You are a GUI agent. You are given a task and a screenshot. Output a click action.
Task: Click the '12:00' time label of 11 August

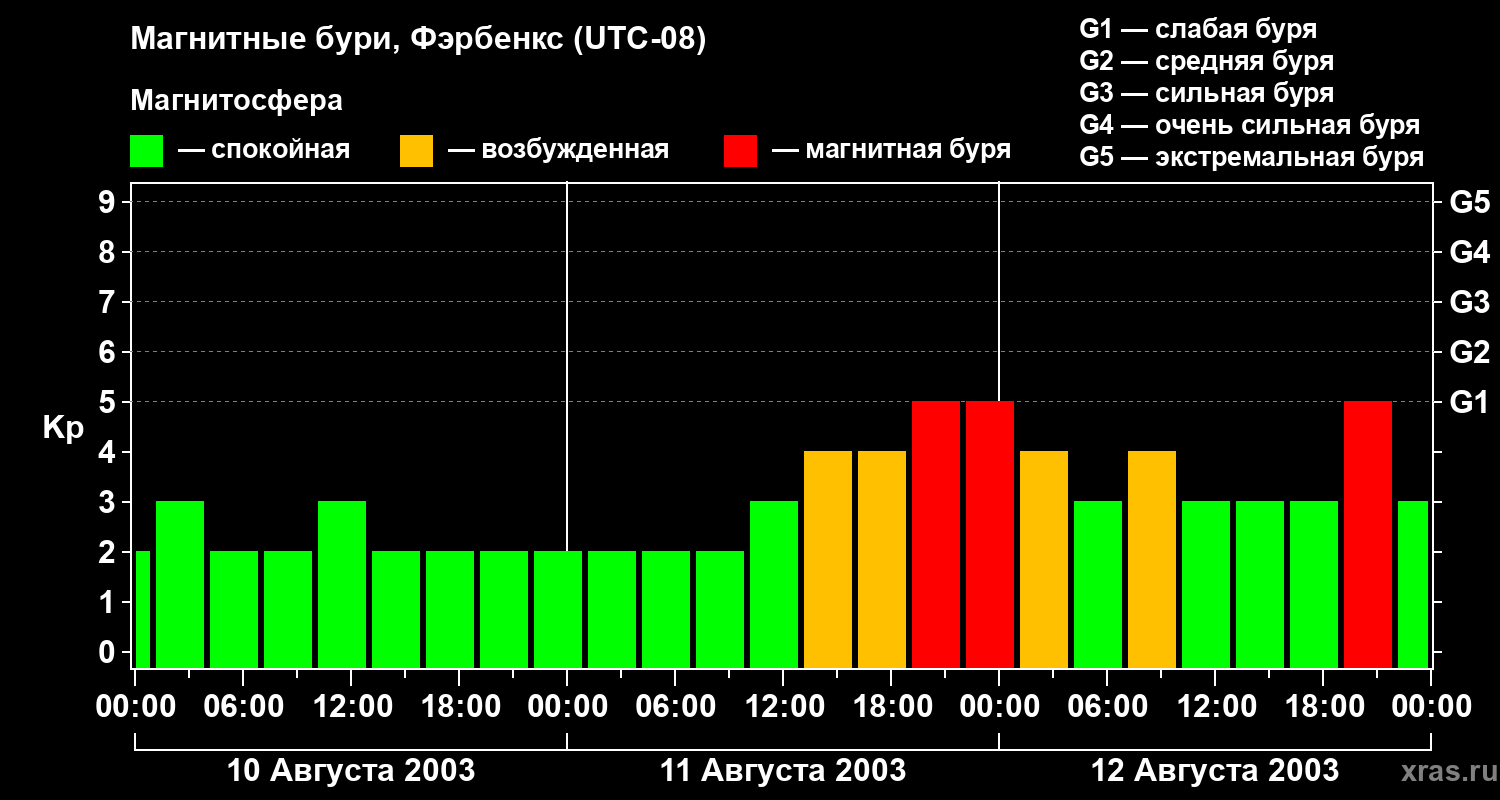click(x=783, y=706)
